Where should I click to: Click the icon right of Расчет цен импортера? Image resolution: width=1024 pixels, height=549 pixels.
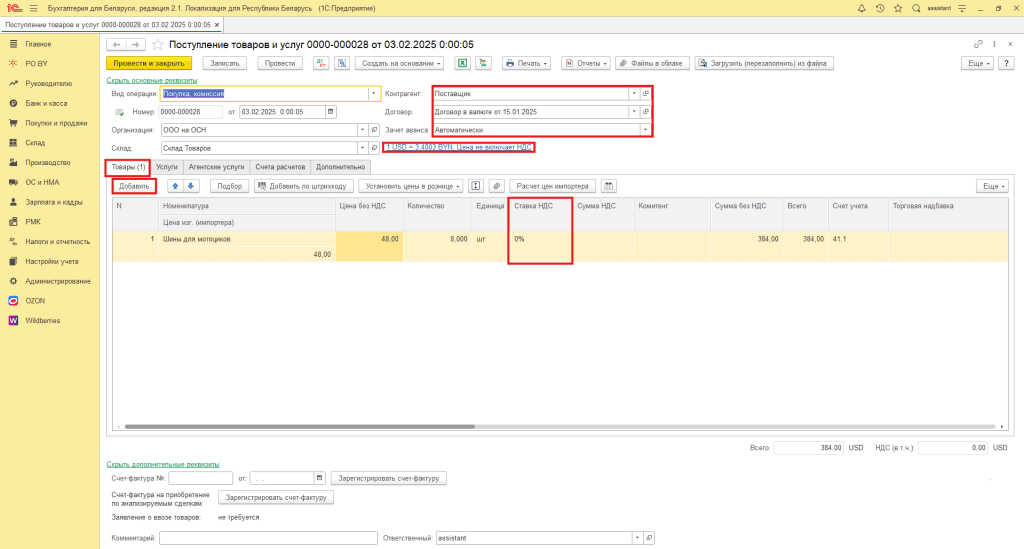[609, 186]
